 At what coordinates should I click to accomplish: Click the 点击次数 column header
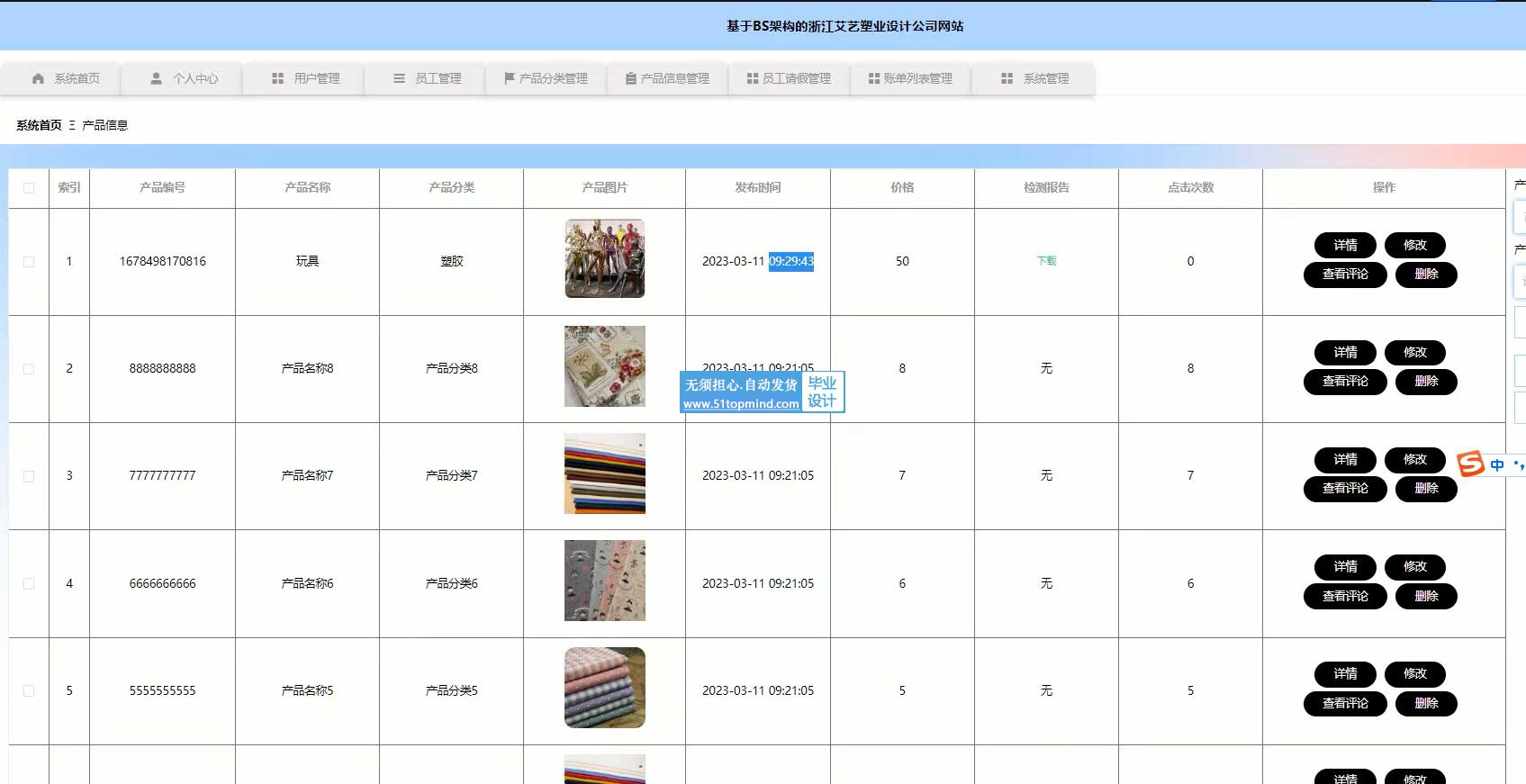(1190, 187)
